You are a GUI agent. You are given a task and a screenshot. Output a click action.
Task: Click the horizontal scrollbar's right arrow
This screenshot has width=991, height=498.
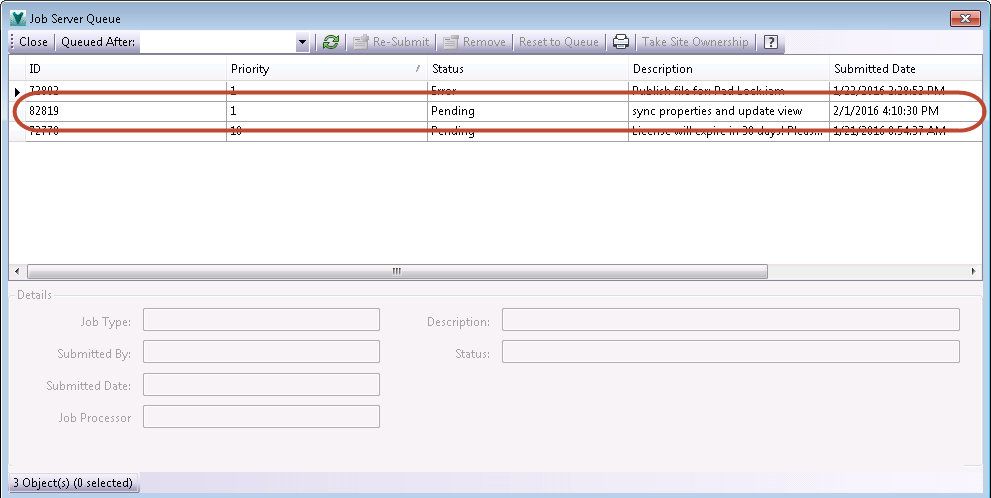tap(974, 271)
